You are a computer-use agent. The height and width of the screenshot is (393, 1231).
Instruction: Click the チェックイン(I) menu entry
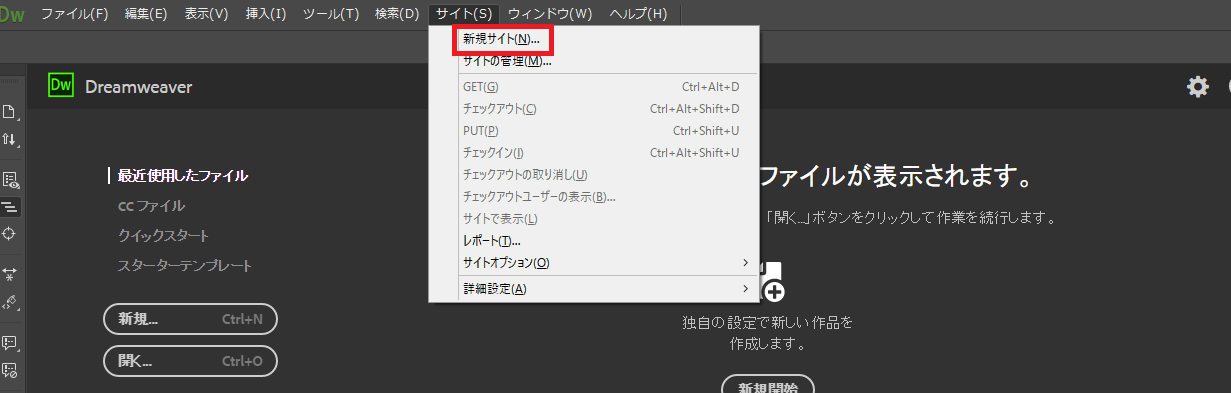594,153
